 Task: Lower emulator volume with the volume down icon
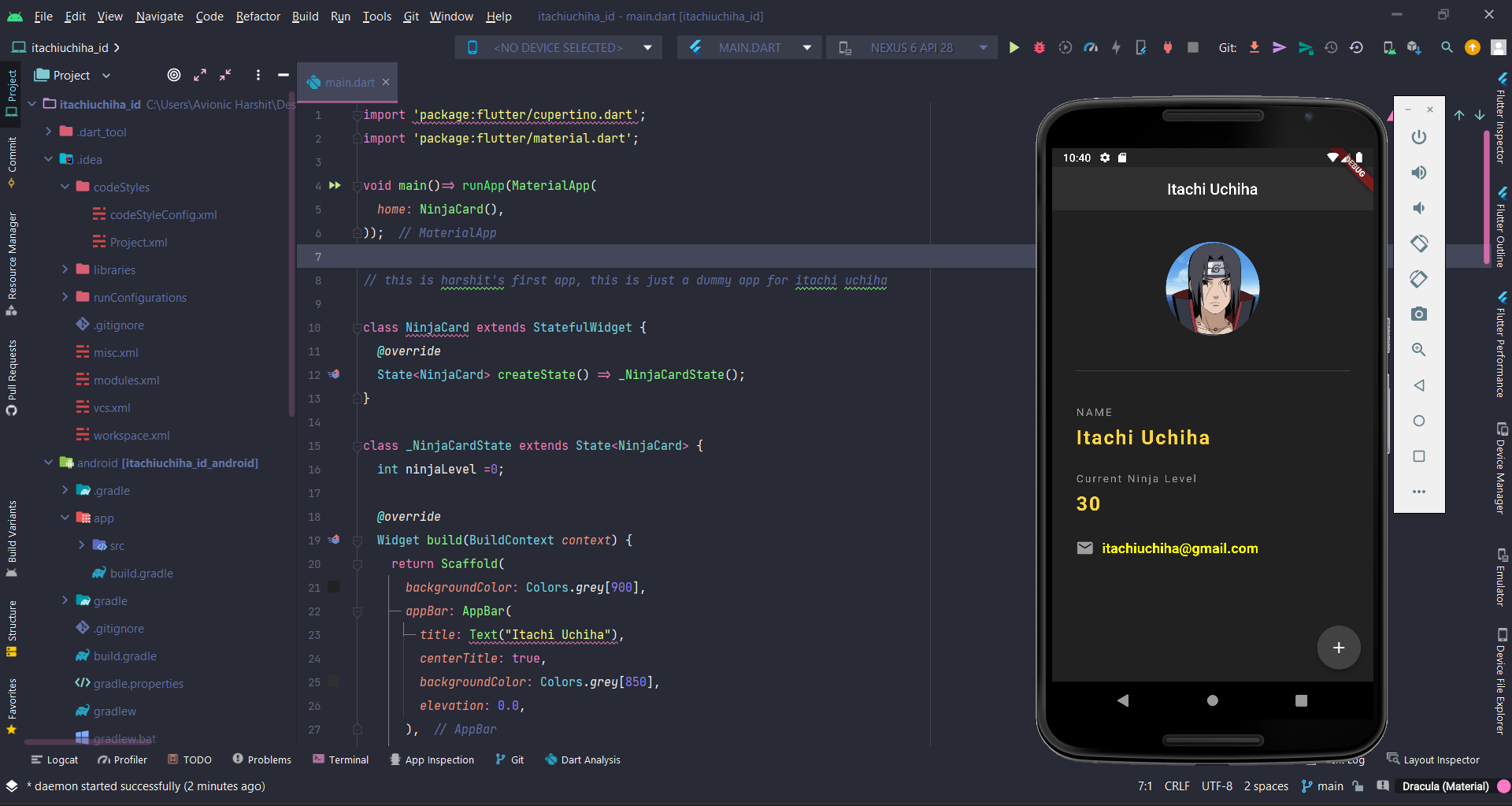(x=1419, y=208)
